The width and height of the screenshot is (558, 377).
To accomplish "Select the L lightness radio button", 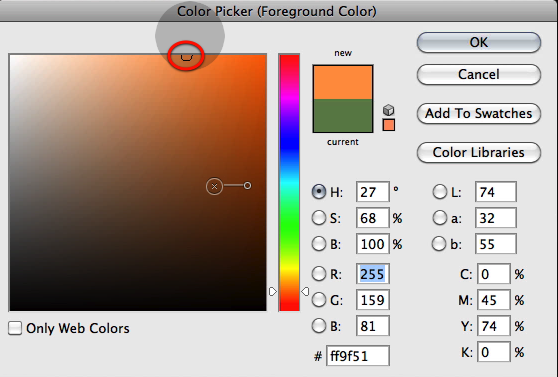I will (439, 192).
